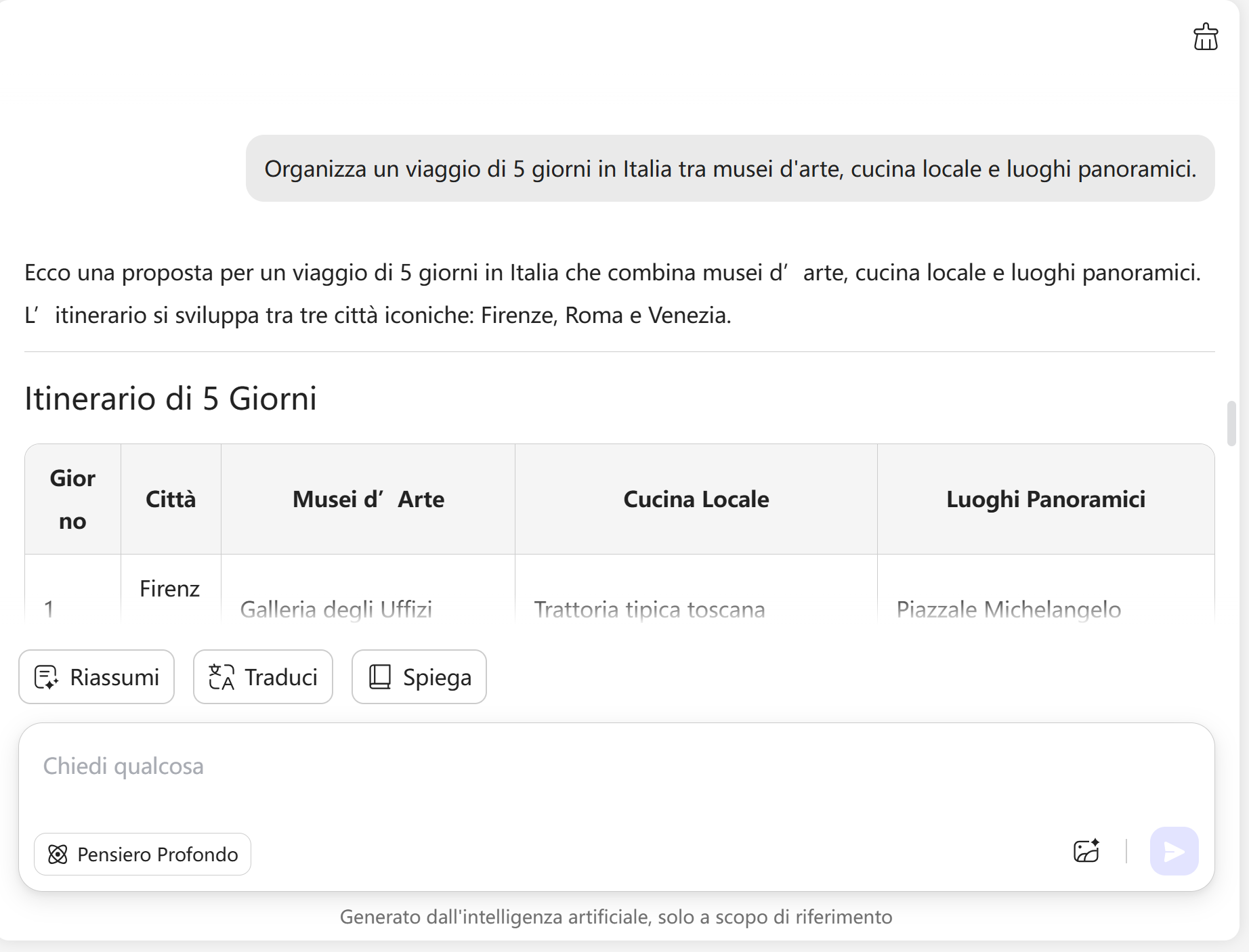Click the intro paragraph starting Ecco una proposta
The width and height of the screenshot is (1249, 952).
(612, 294)
